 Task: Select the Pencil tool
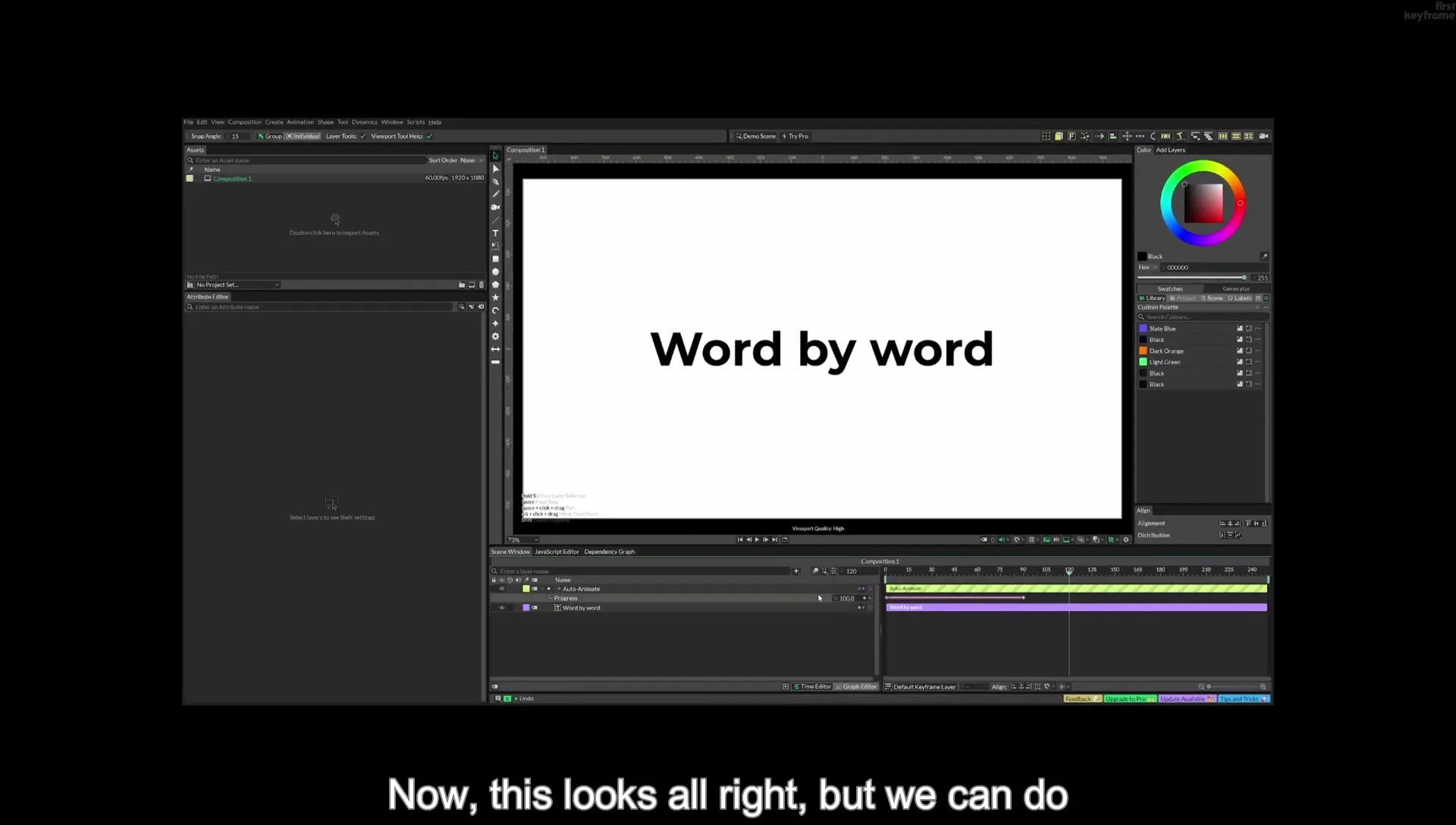tap(495, 194)
